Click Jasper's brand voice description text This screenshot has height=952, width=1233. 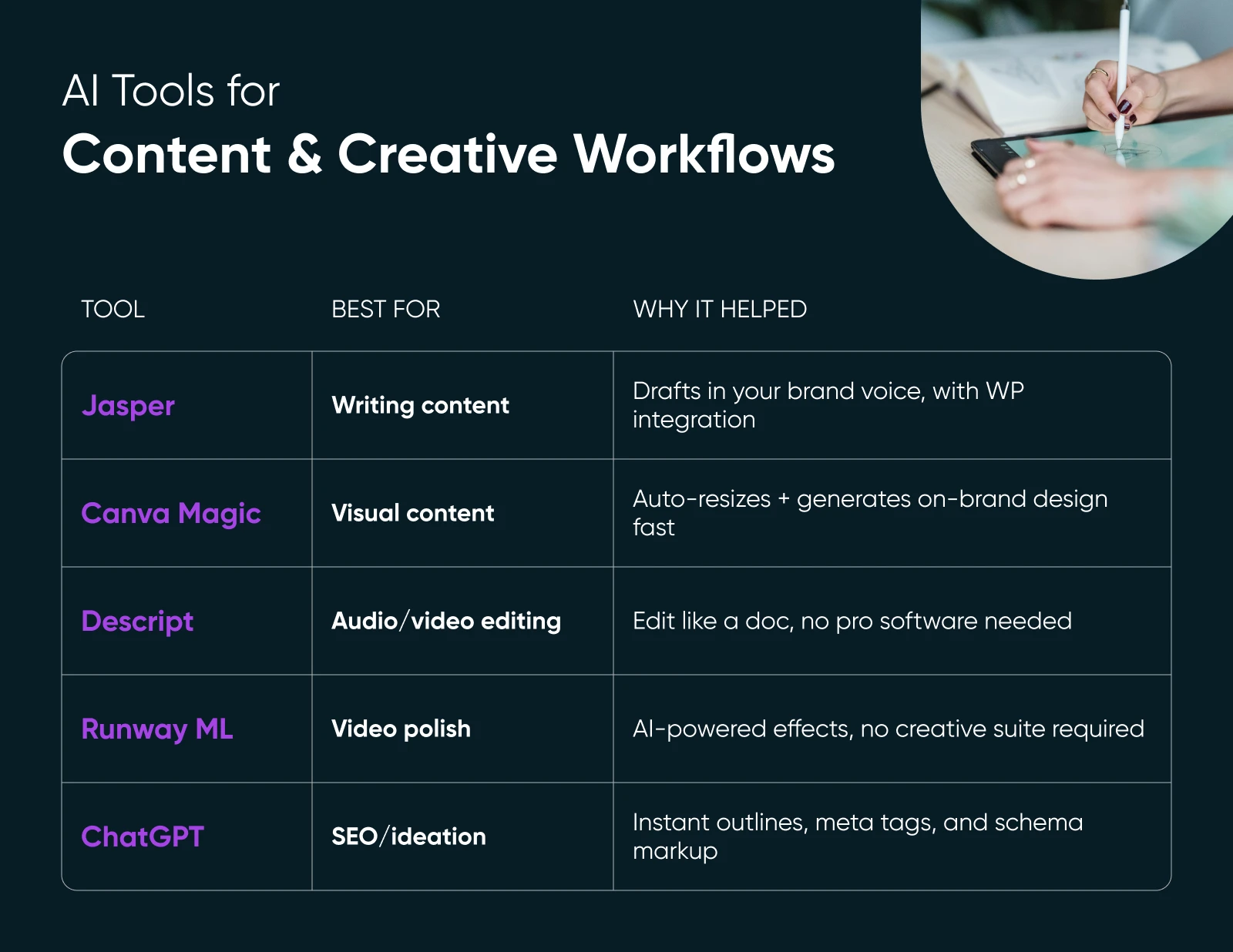coord(828,405)
